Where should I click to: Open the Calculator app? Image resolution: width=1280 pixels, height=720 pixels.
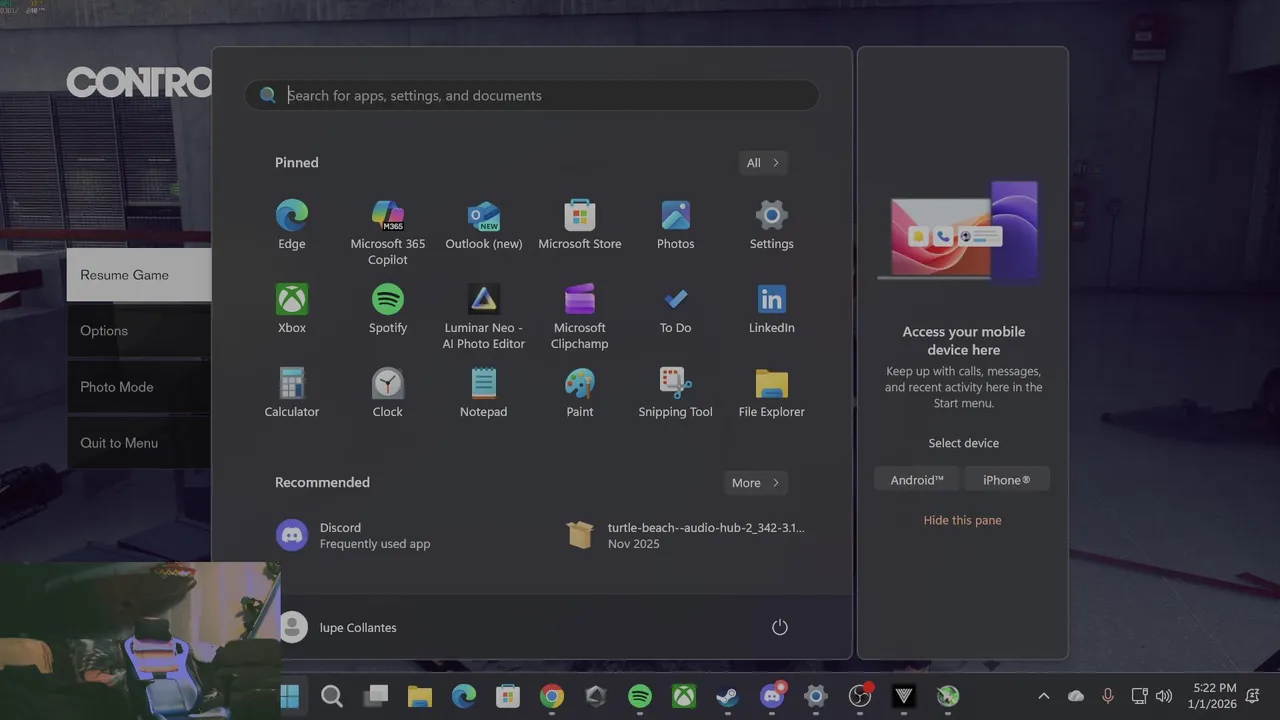[x=292, y=393]
